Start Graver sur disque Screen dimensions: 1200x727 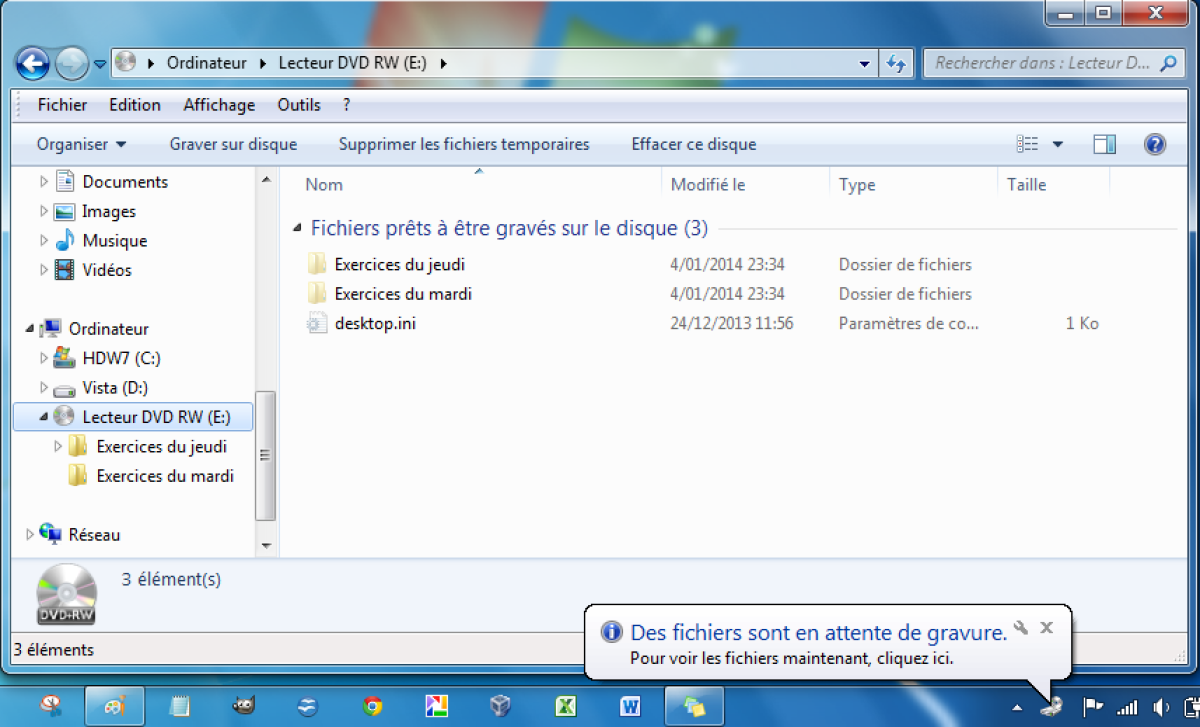pyautogui.click(x=232, y=144)
